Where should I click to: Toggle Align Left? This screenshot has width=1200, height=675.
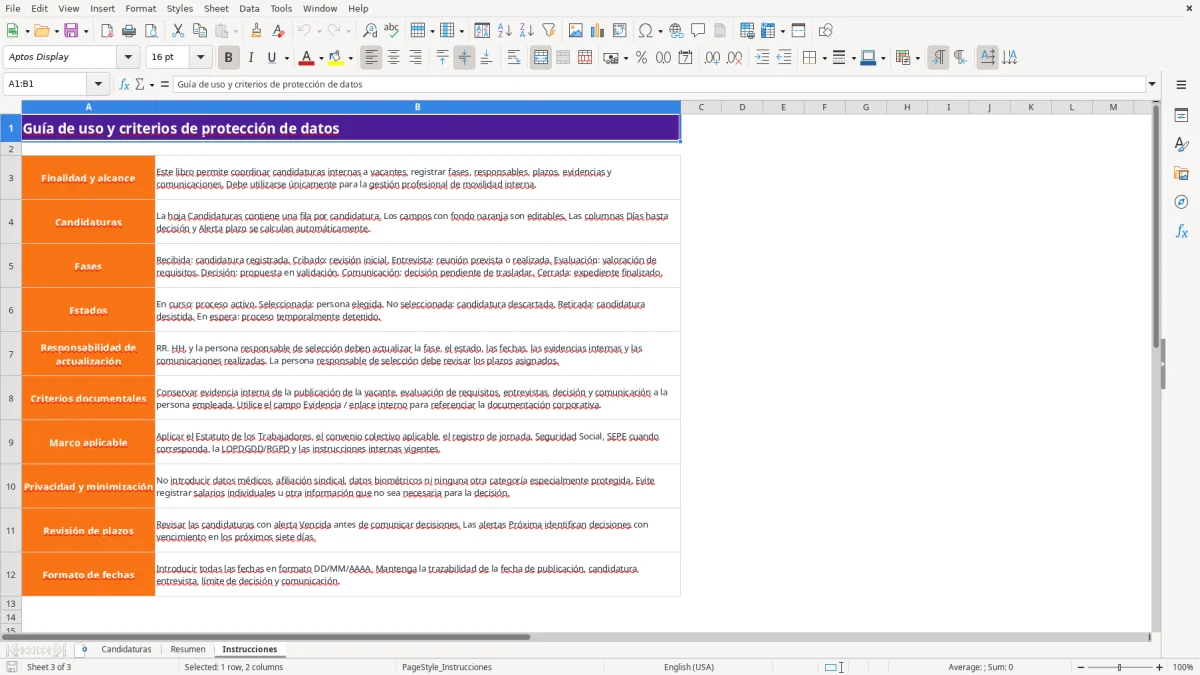[372, 58]
